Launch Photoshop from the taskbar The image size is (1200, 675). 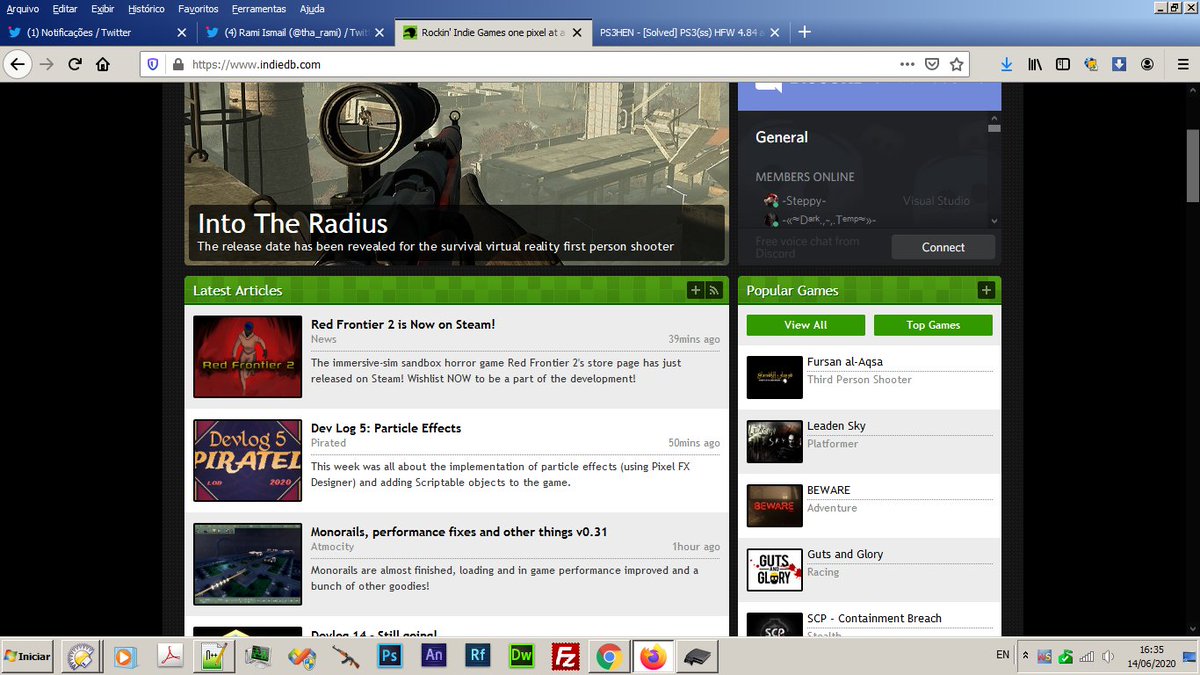pyautogui.click(x=390, y=656)
